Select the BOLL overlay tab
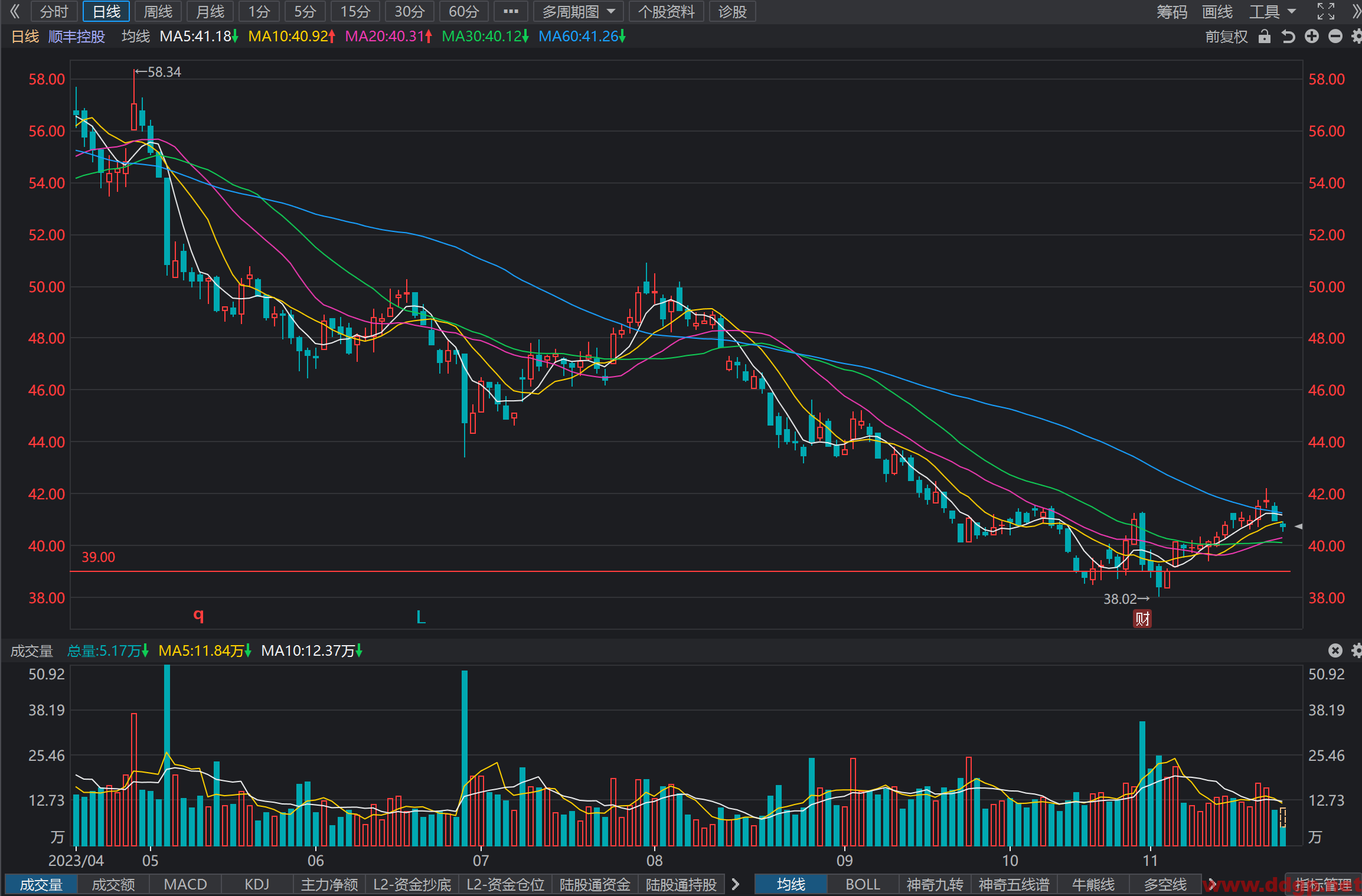Screen dimensions: 1362x896 [863, 884]
